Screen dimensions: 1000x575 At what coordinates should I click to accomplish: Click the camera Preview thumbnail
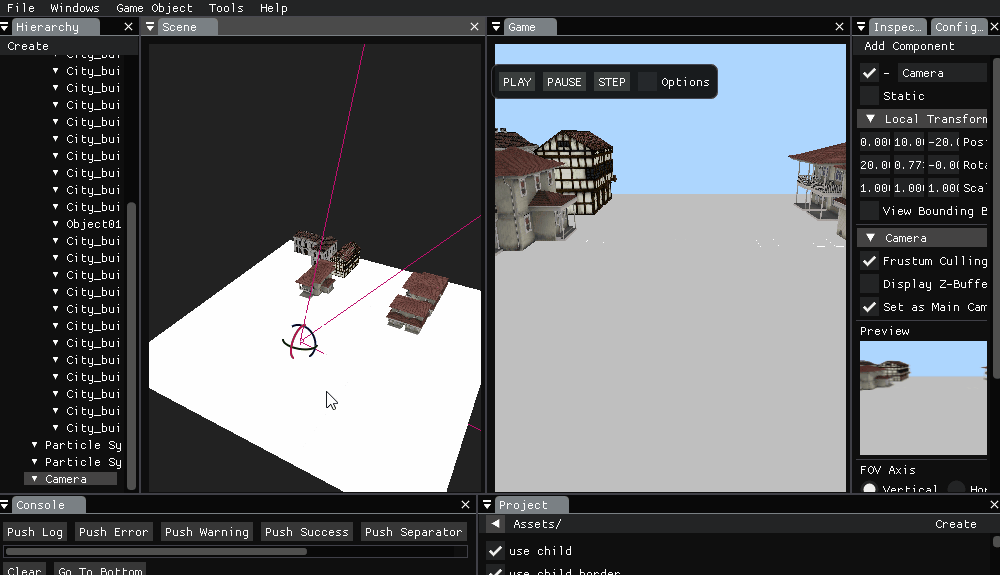922,397
